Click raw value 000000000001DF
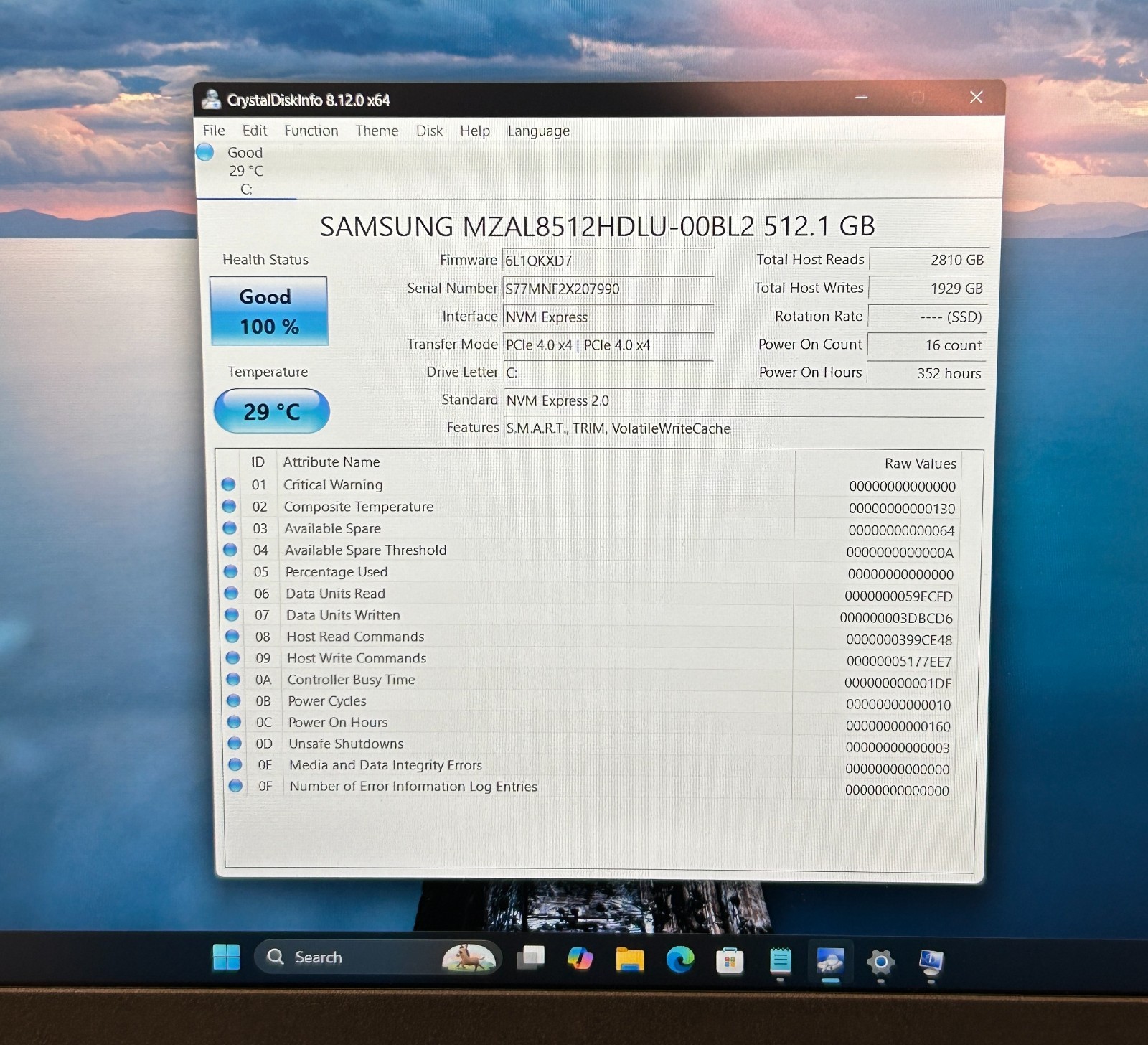1148x1045 pixels. 898,683
